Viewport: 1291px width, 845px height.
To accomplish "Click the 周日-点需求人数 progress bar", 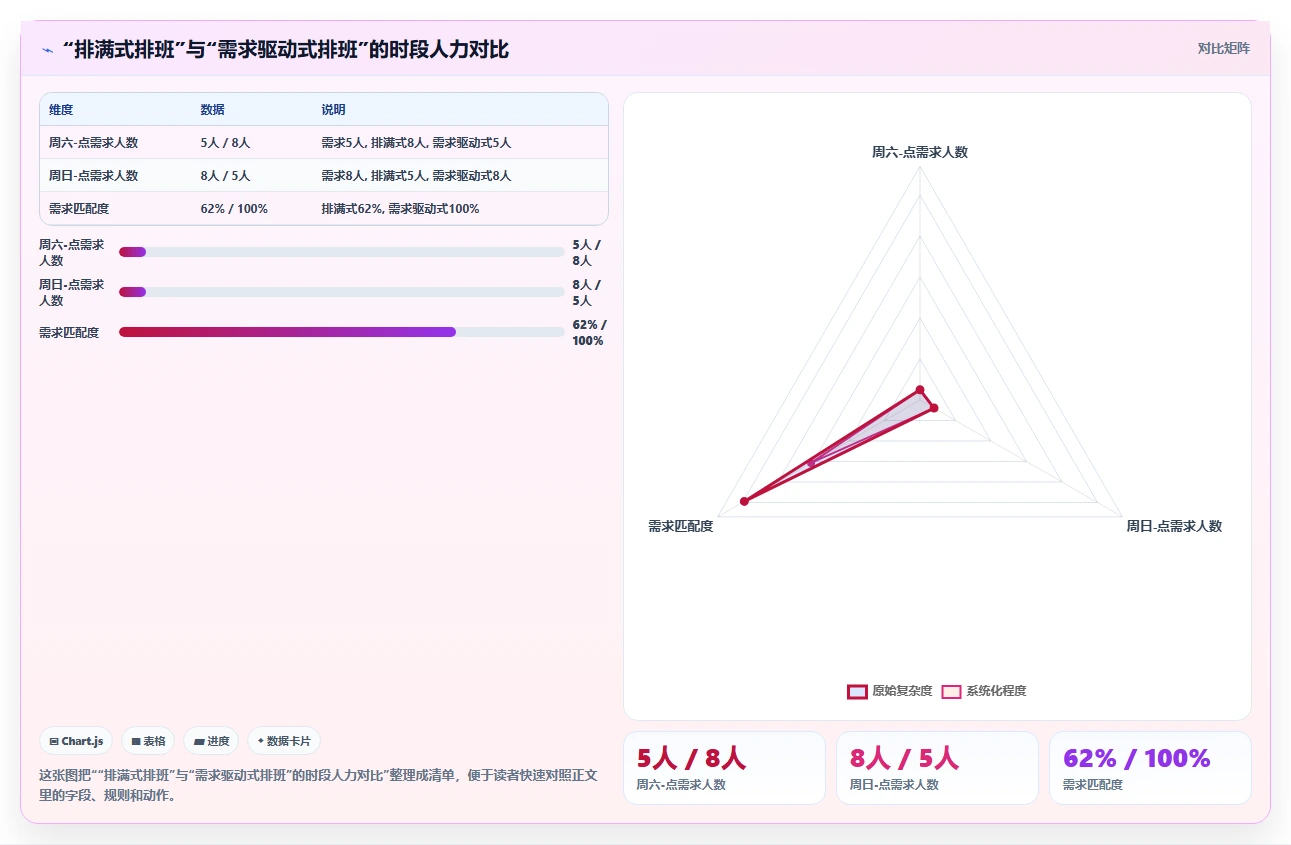I will 342,292.
